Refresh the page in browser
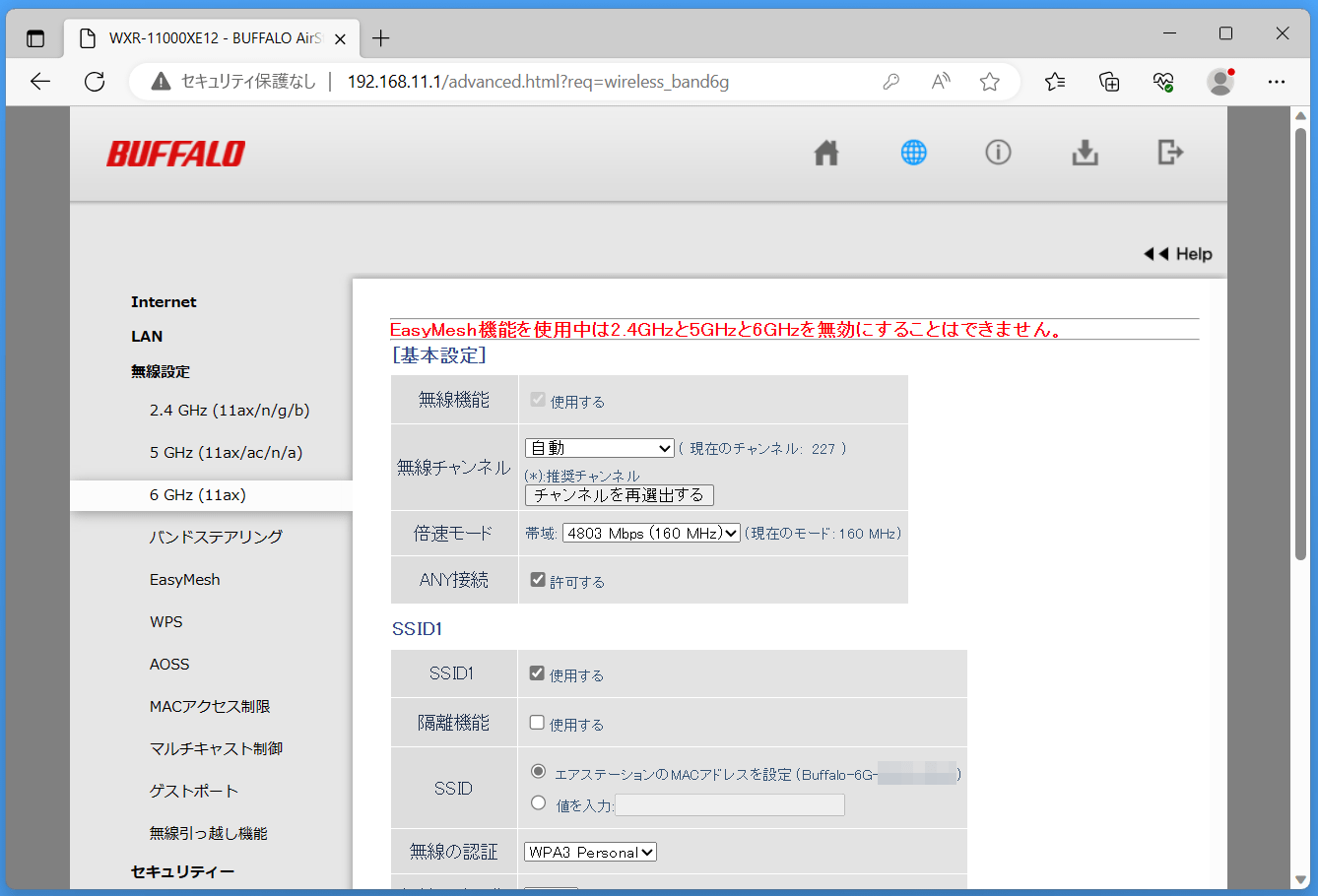 pos(95,82)
